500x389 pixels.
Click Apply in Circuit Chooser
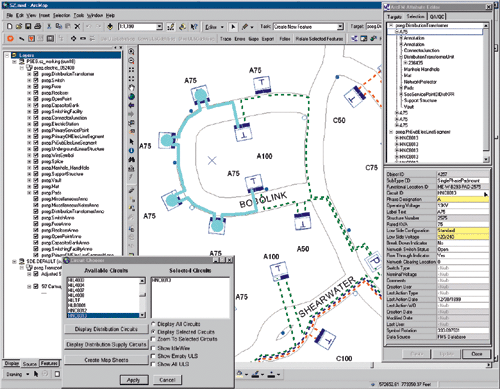click(x=133, y=380)
